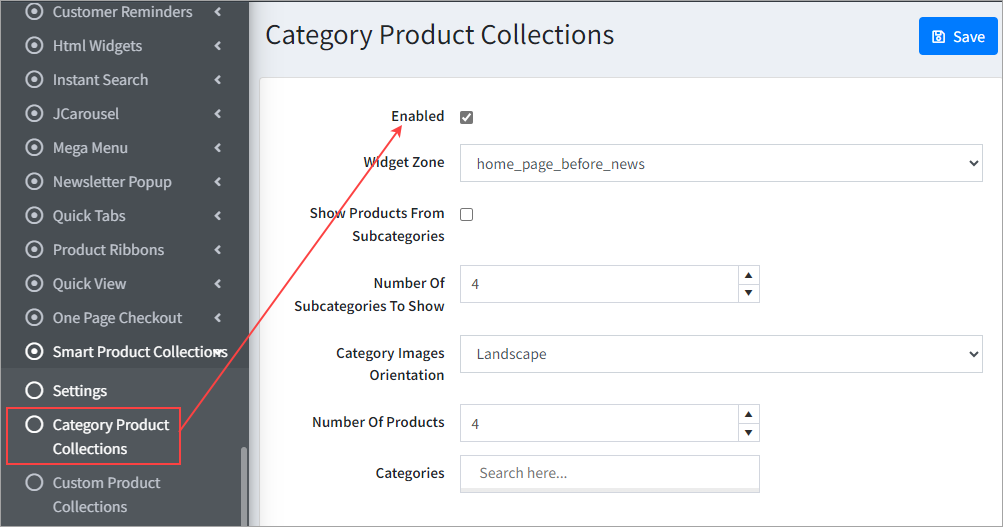Click the Html Widgets bullet icon

pyautogui.click(x=35, y=46)
